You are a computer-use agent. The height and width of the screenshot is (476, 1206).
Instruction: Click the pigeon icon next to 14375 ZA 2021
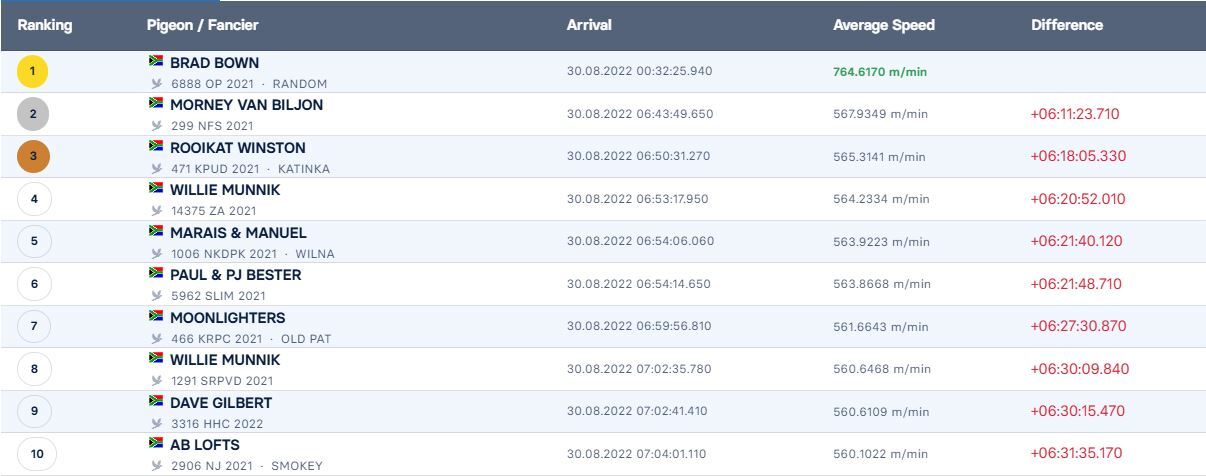156,211
